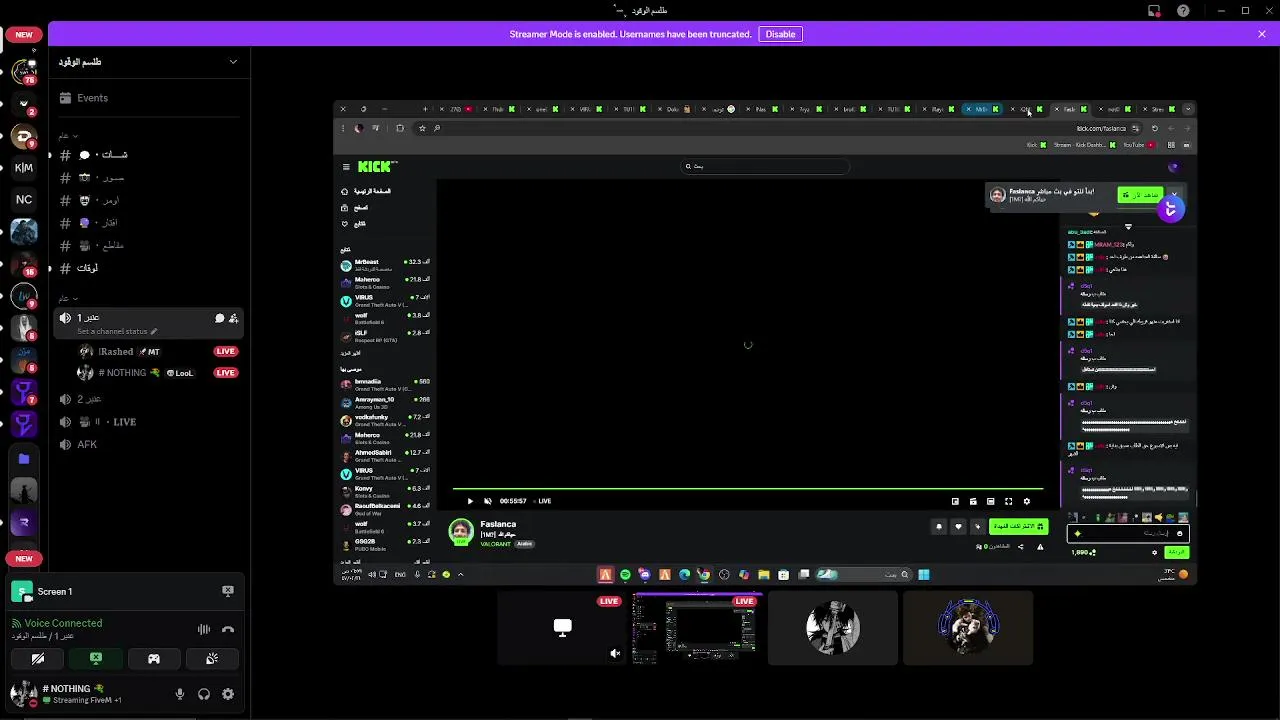
Task: Select MrBeast in Kick sidebar
Action: 385,264
